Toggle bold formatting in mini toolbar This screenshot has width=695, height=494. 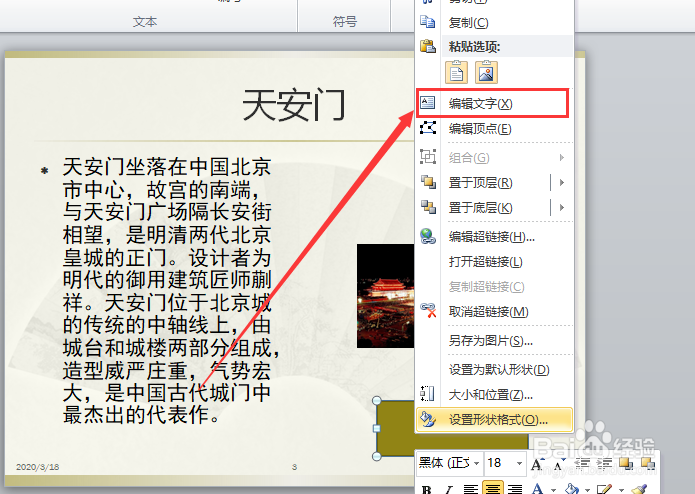pyautogui.click(x=427, y=489)
